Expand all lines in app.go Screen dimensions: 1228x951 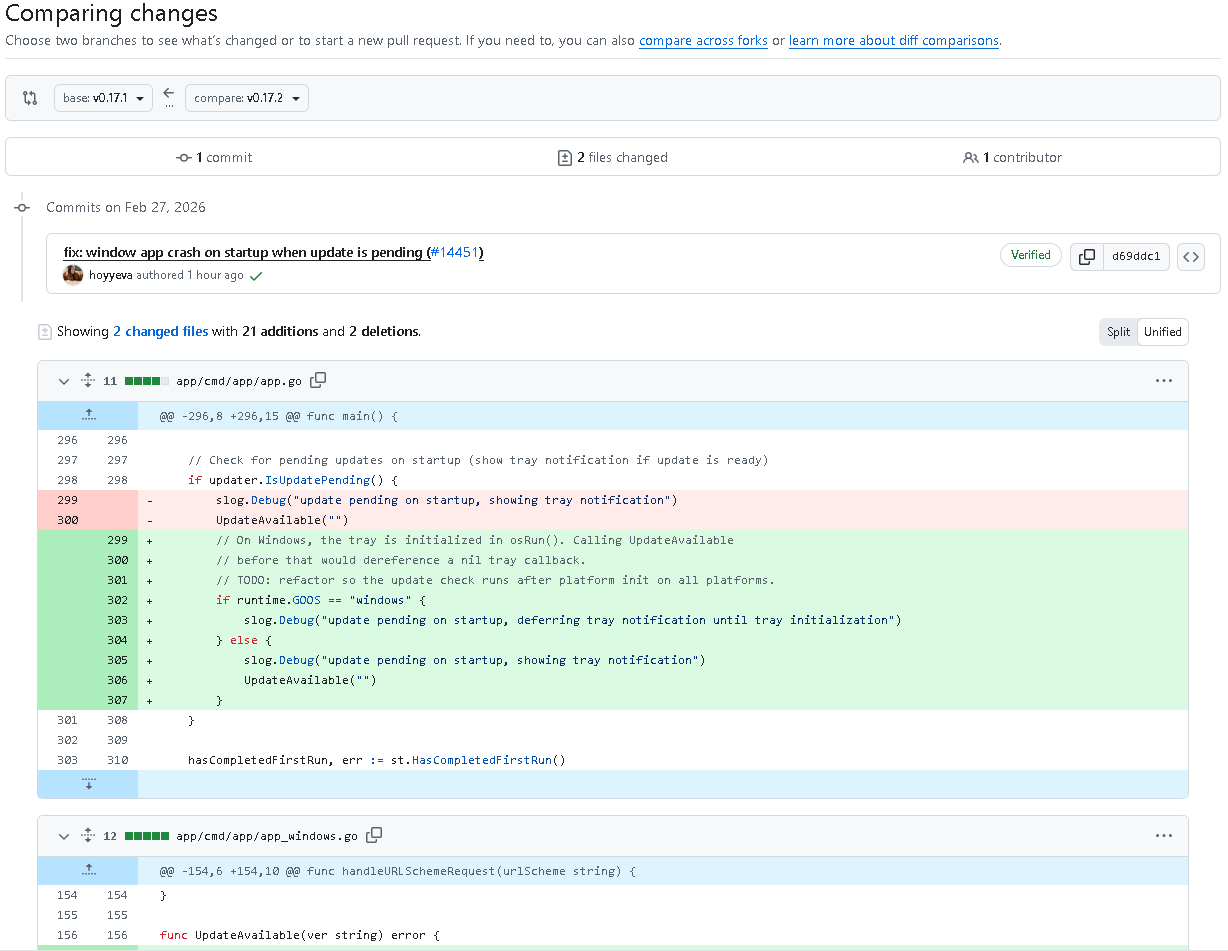pos(88,381)
